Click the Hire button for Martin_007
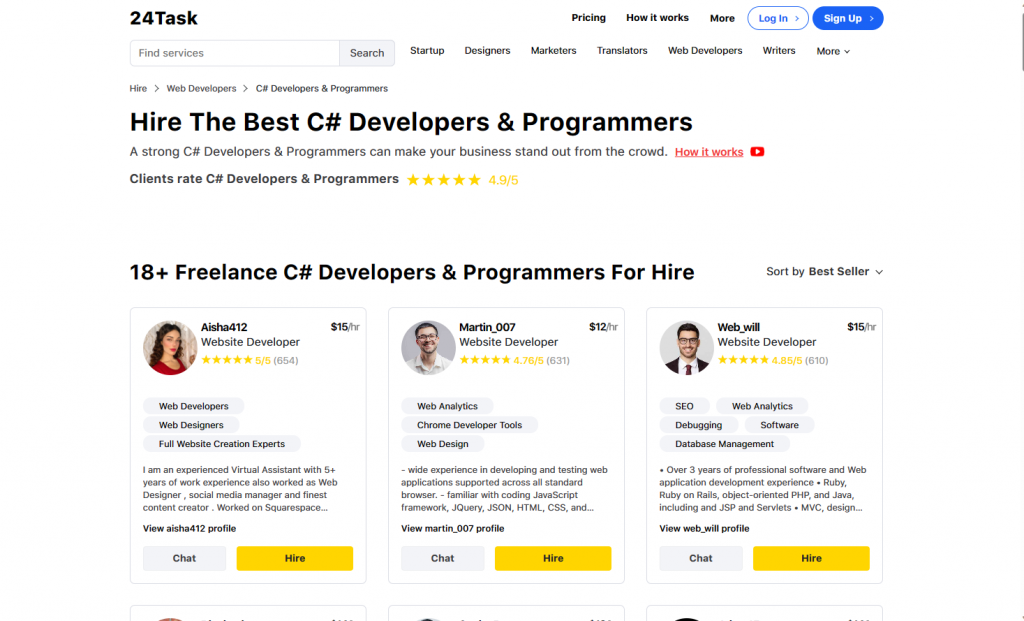 [553, 558]
